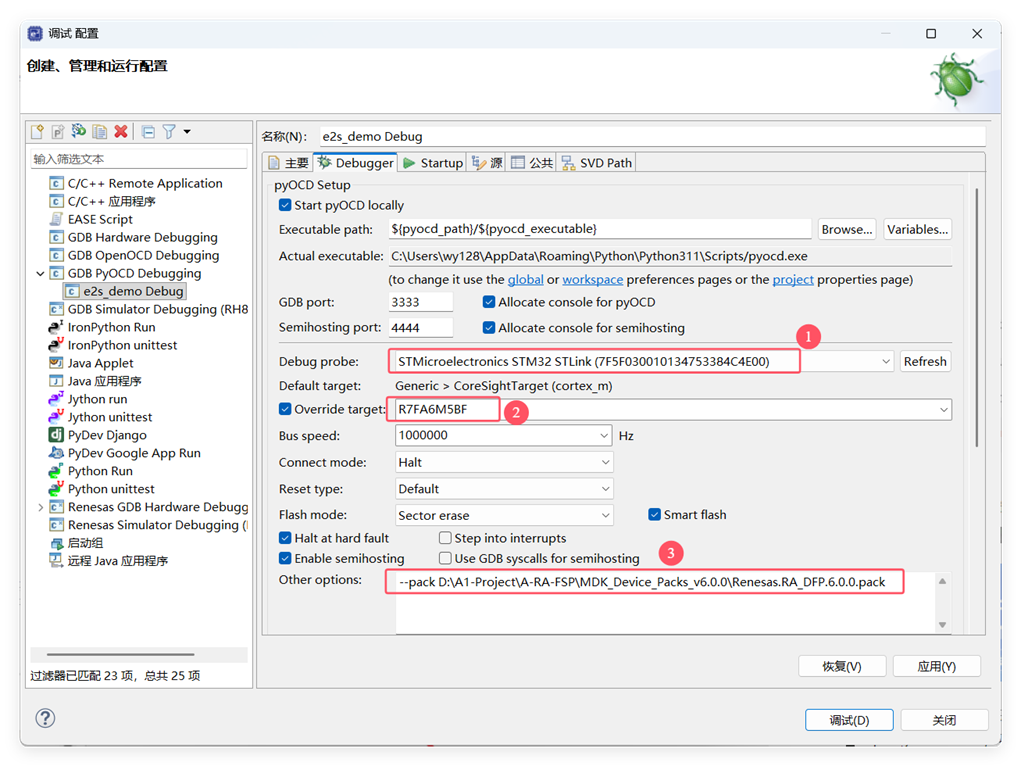
Task: Open the Connect mode dropdown
Action: (605, 462)
